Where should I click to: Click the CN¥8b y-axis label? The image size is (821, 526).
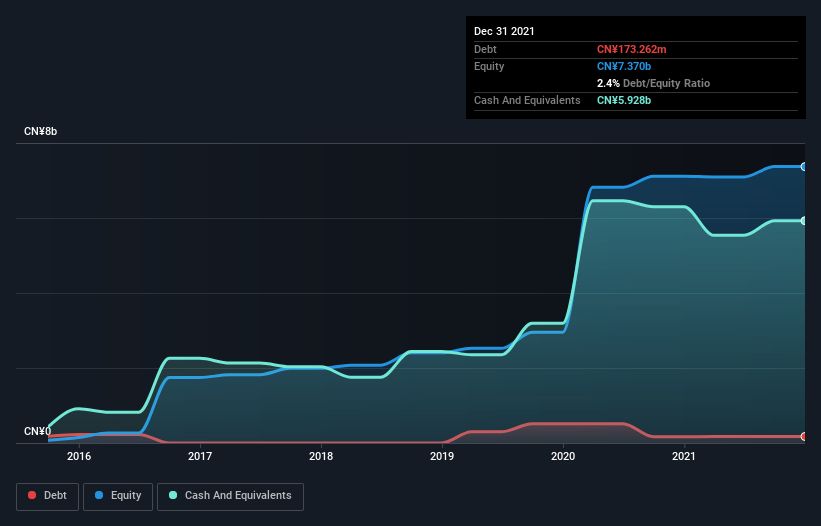point(40,131)
